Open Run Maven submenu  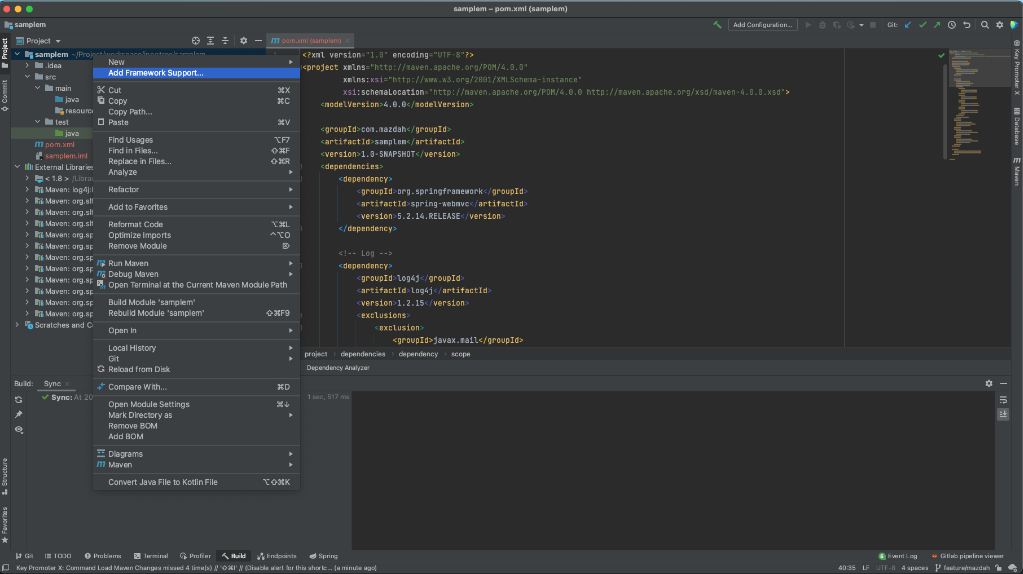(196, 264)
